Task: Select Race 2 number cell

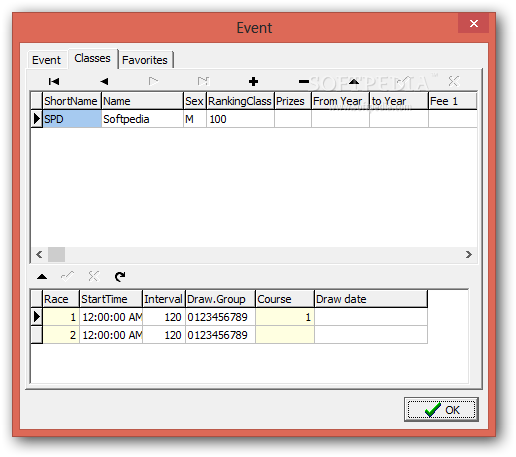Action: click(61, 335)
